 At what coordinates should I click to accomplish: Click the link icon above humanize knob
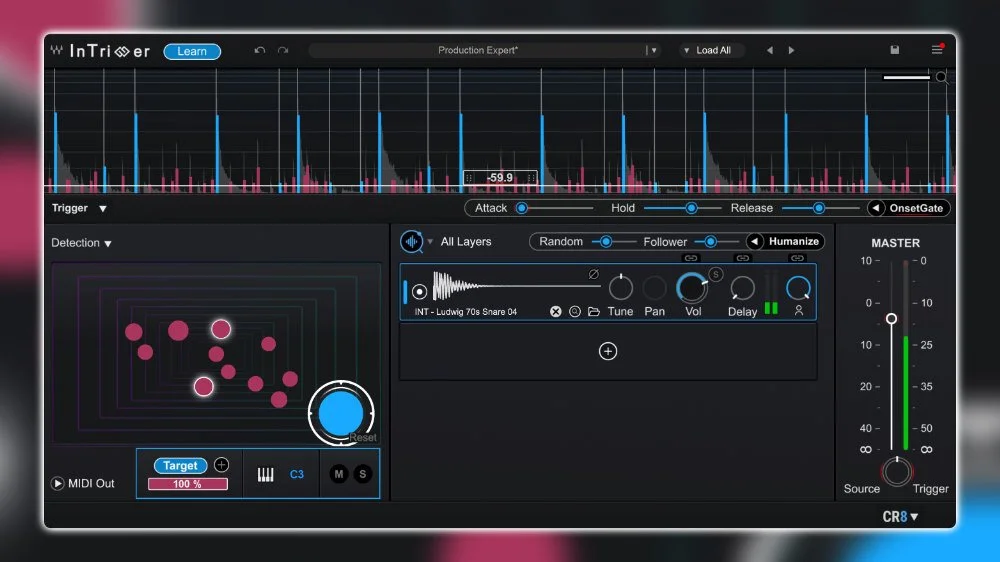797,258
